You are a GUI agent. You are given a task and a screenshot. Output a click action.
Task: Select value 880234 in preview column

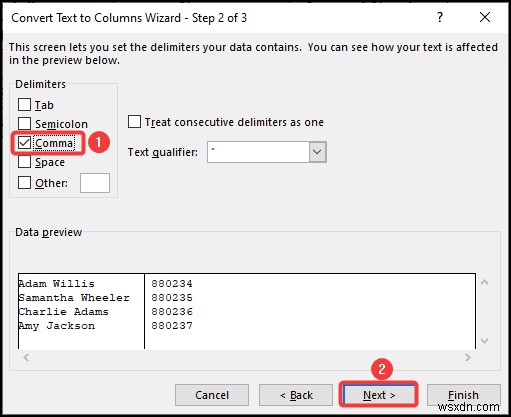pyautogui.click(x=172, y=284)
